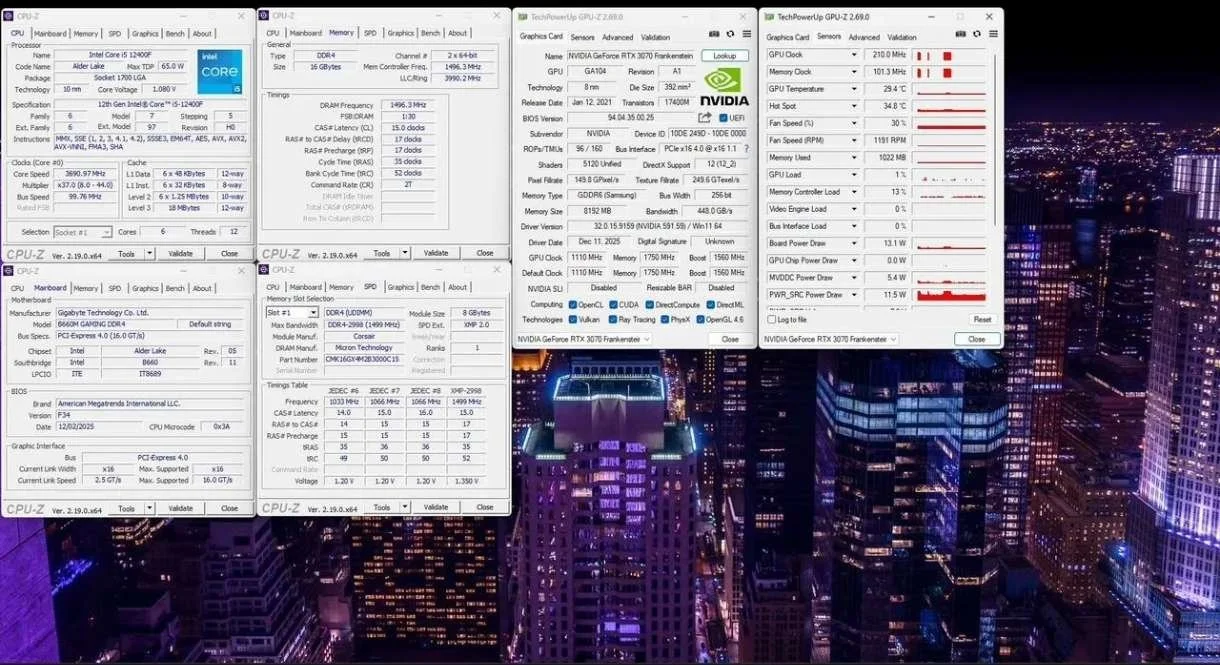Click title bar icon of CPU-Z Motherboard window

(x=9, y=271)
